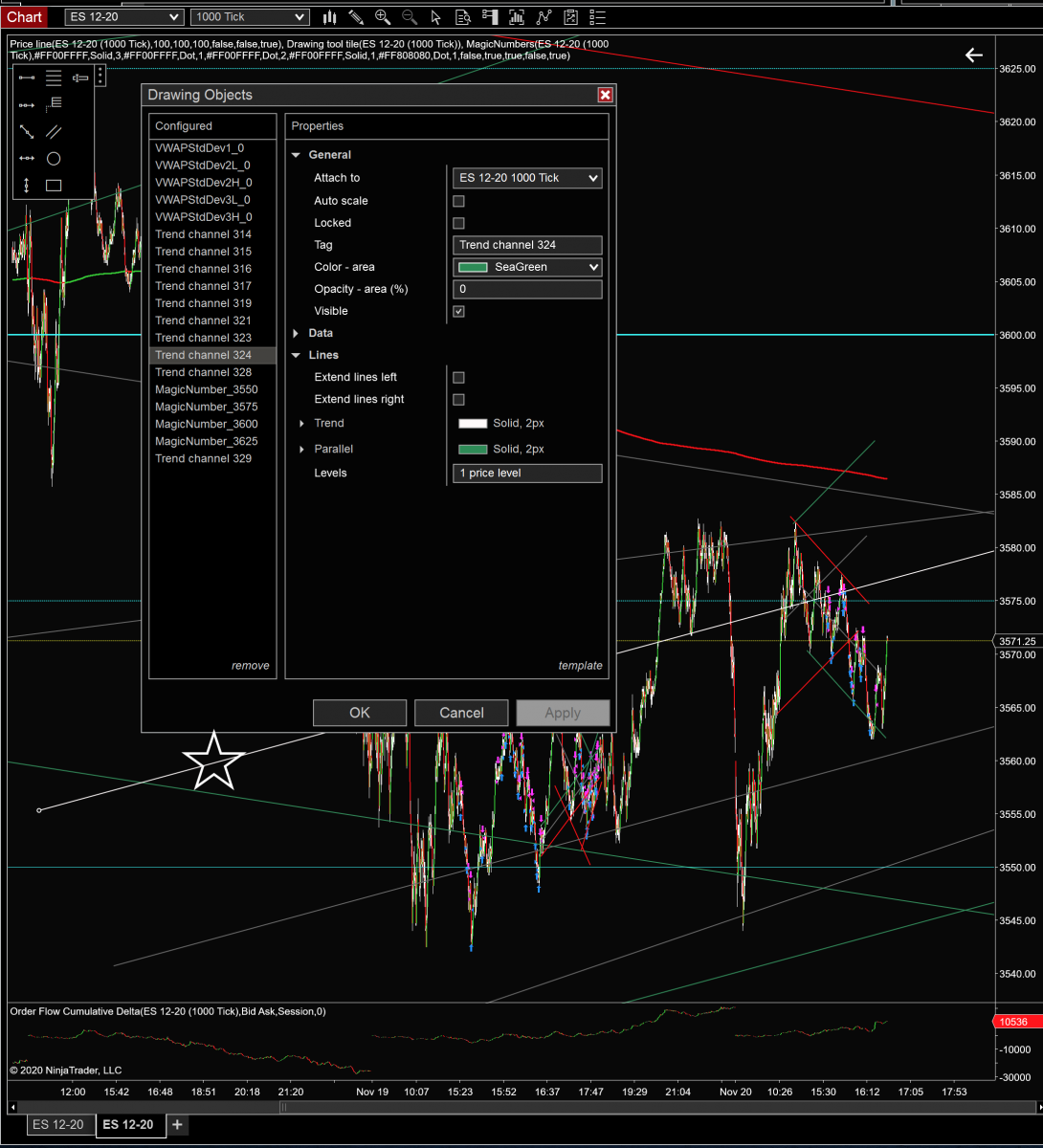
Task: Select the Arrow line drawing tool
Action: coord(27,132)
